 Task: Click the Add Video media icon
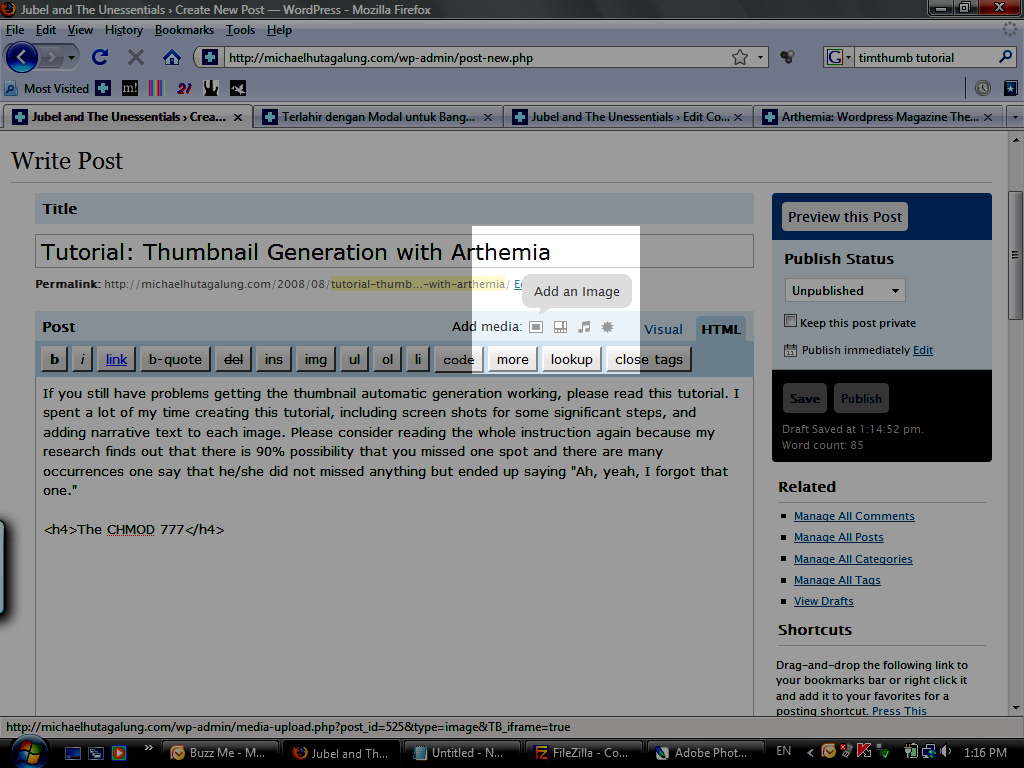[560, 327]
